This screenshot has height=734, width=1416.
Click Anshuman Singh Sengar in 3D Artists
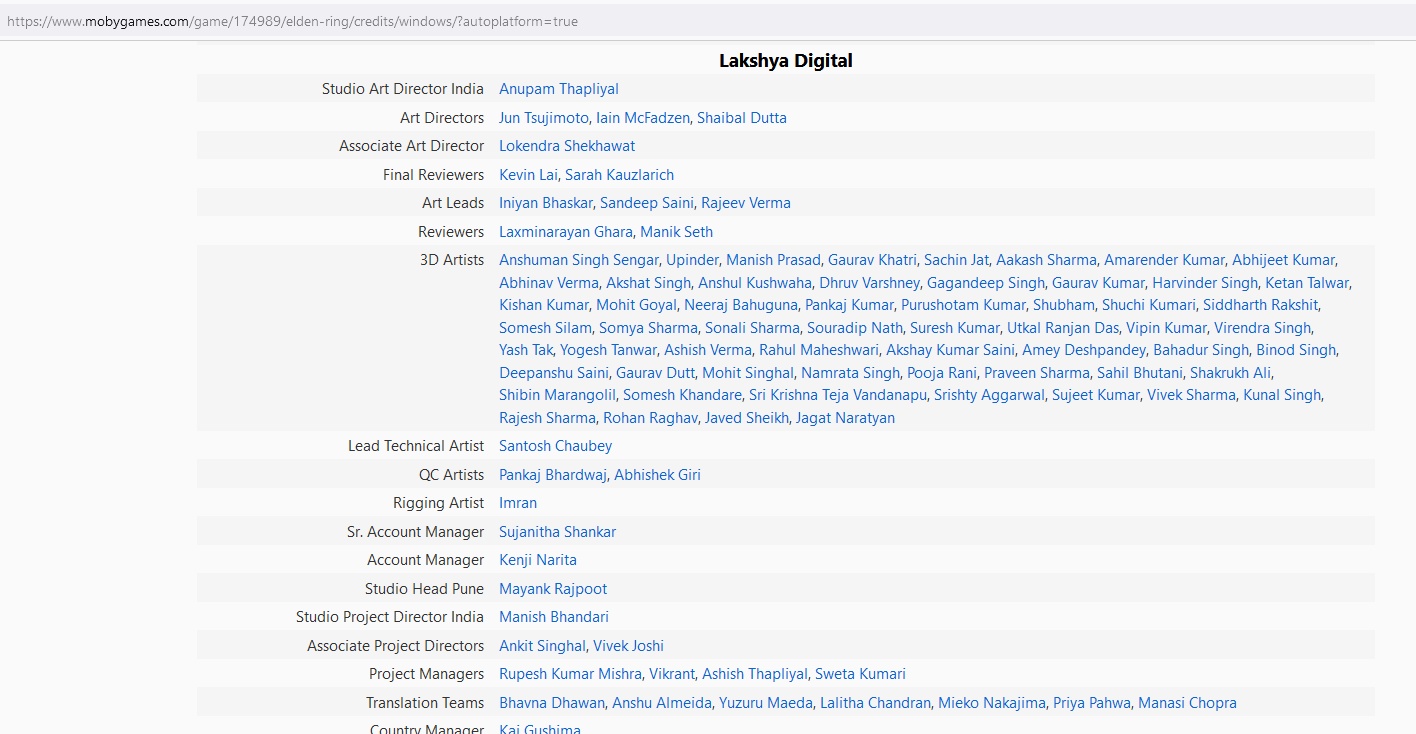579,260
